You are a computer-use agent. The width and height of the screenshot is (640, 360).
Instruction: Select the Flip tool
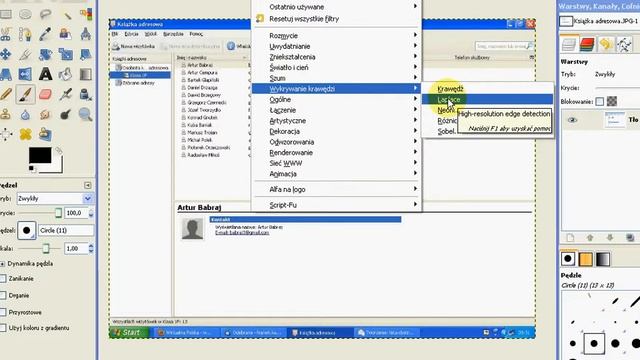tap(25, 74)
